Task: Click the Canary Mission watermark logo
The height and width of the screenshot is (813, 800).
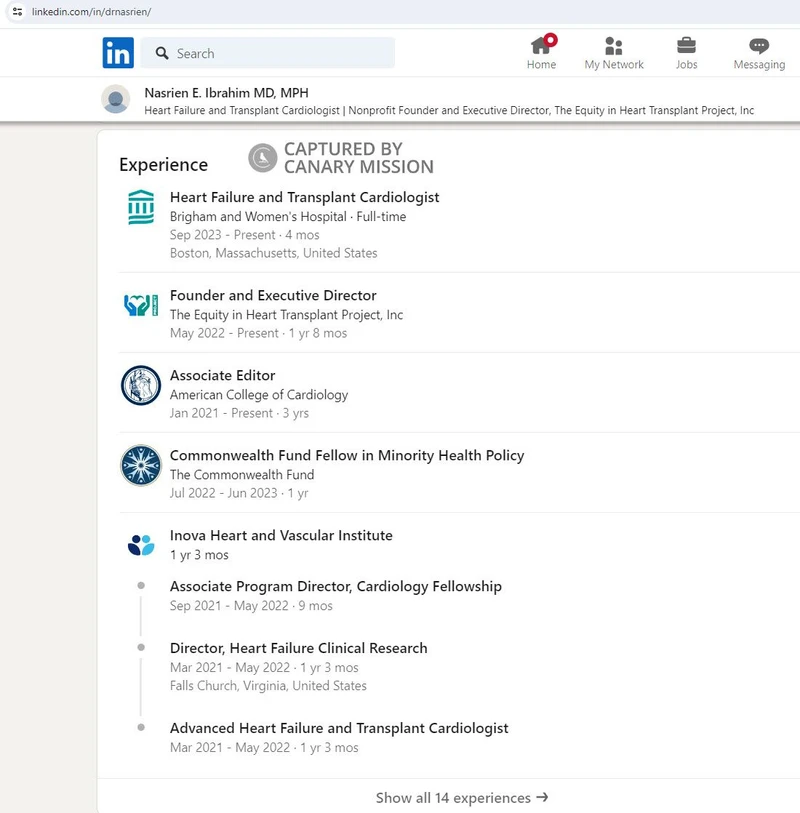Action: click(262, 158)
